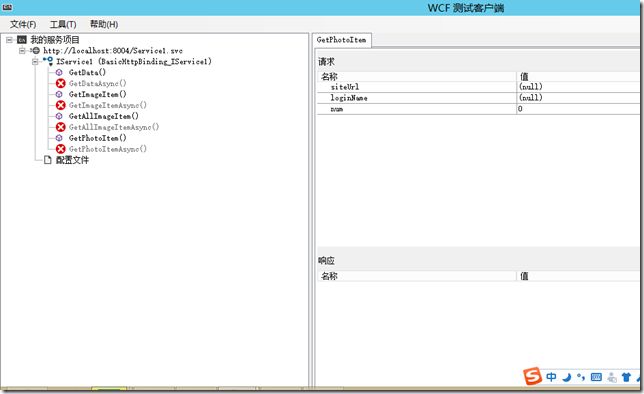Open the 工具(T) menu

pos(63,24)
